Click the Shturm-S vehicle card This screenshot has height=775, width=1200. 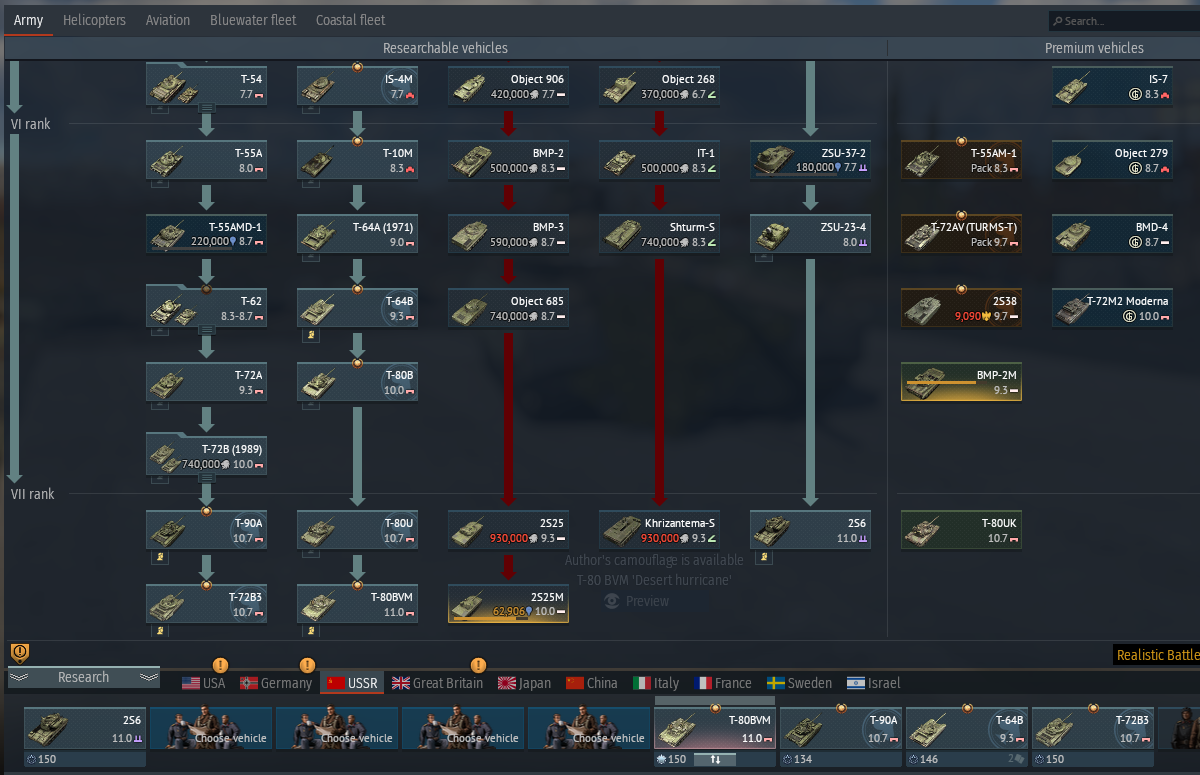click(660, 234)
